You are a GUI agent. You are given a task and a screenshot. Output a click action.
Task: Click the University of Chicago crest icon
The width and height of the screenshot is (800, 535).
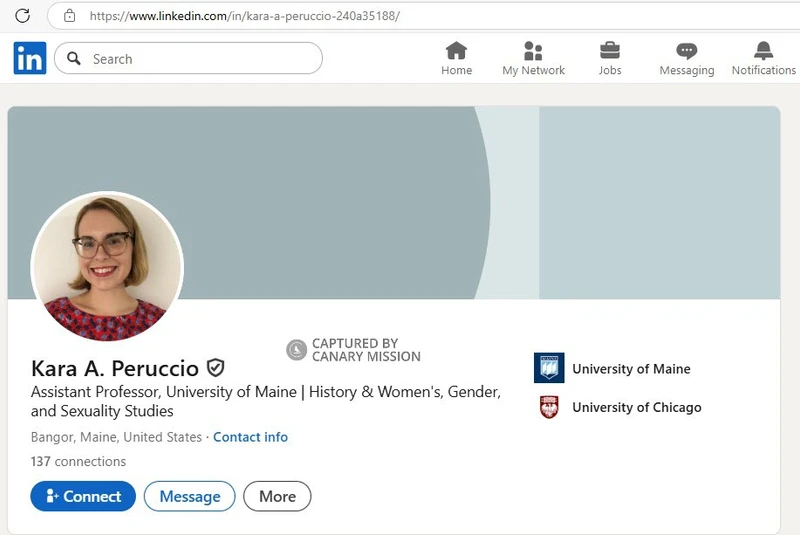(x=549, y=407)
